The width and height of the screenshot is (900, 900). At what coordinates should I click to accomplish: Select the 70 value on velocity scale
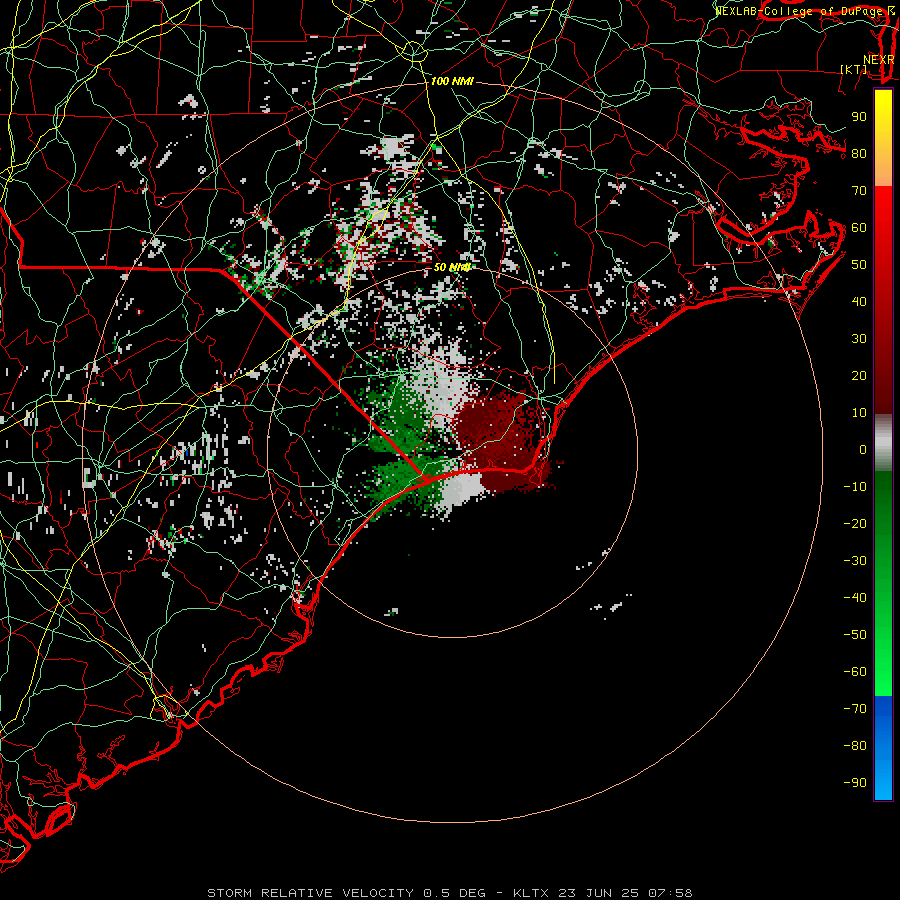click(x=859, y=191)
